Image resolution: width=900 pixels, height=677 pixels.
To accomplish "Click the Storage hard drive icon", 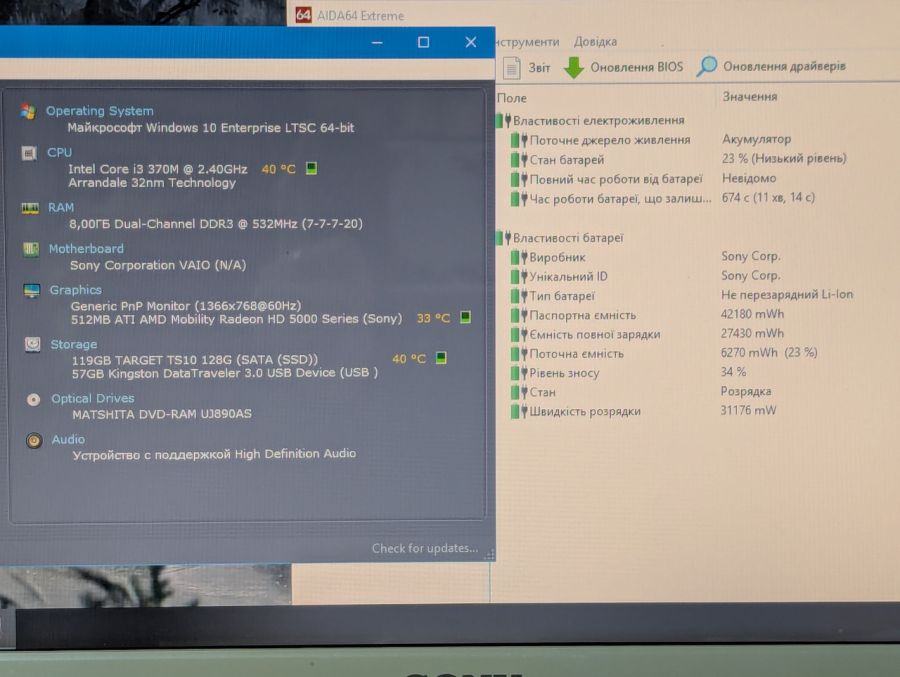I will click(x=33, y=345).
